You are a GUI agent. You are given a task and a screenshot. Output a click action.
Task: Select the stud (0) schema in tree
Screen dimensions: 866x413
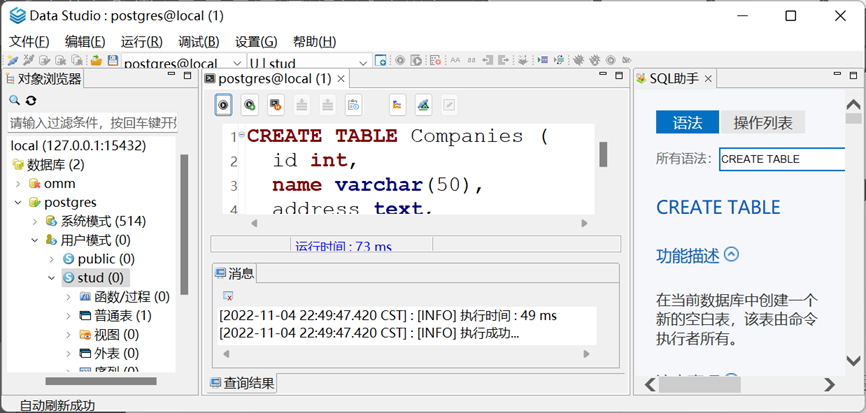click(x=95, y=278)
